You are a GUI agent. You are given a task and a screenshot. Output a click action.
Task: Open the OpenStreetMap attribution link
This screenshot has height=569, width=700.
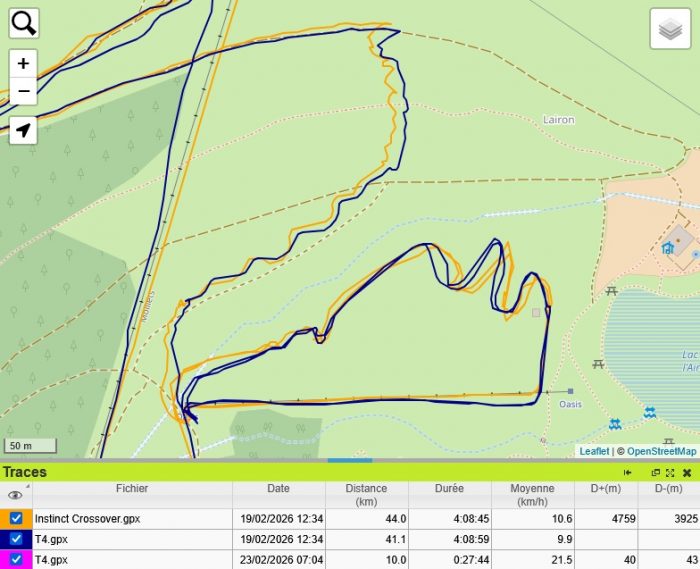pyautogui.click(x=661, y=452)
